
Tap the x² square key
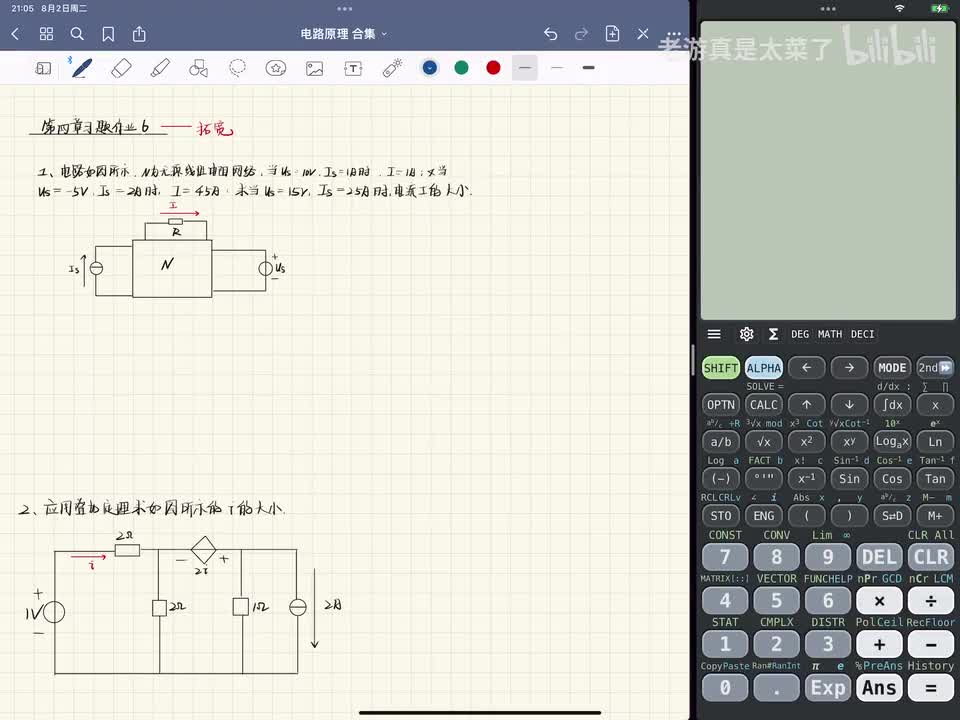(806, 441)
